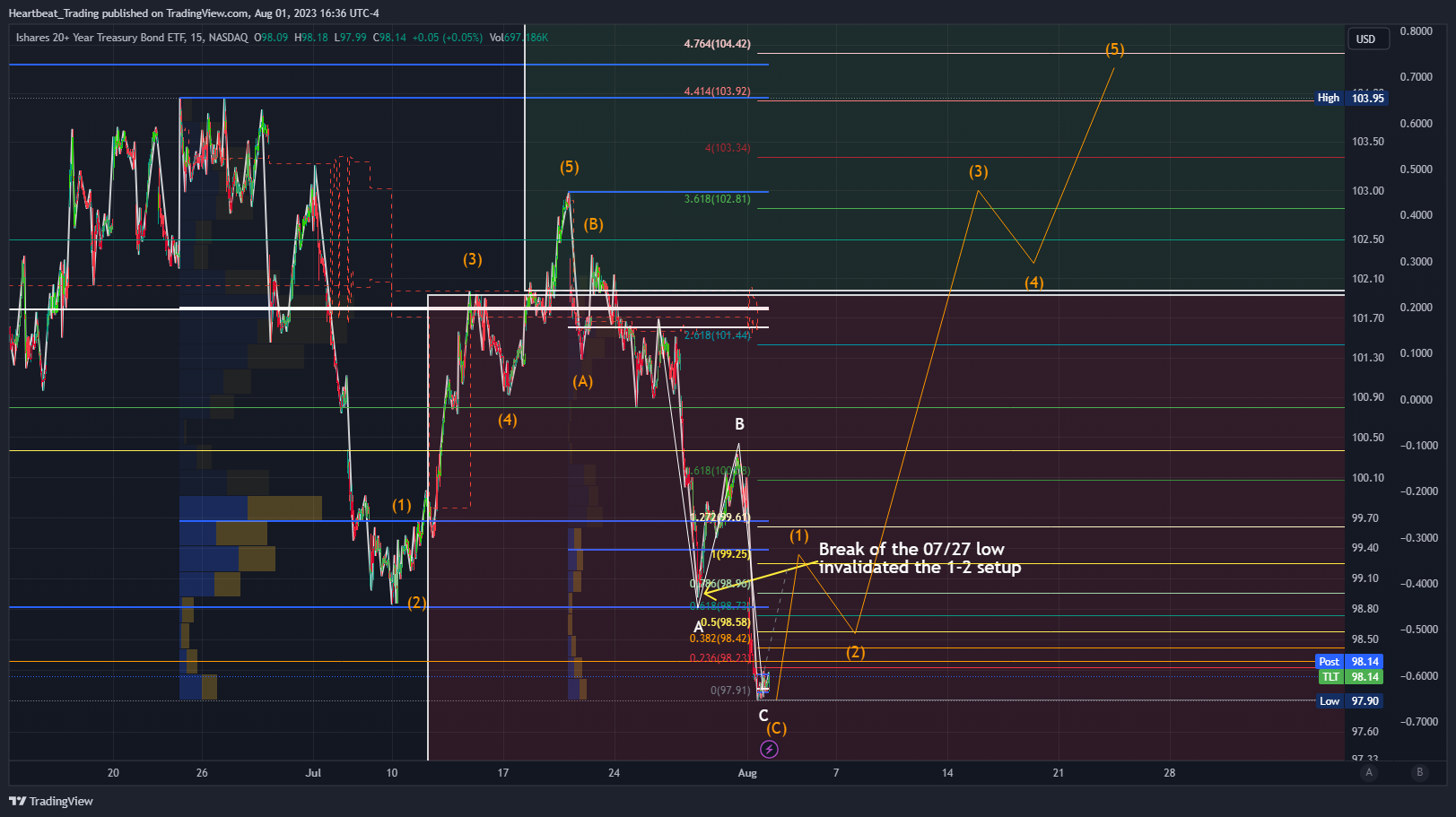Click the 4(103.34) Fibonacci level label
Viewport: 1456px width, 817px height.
[x=728, y=148]
